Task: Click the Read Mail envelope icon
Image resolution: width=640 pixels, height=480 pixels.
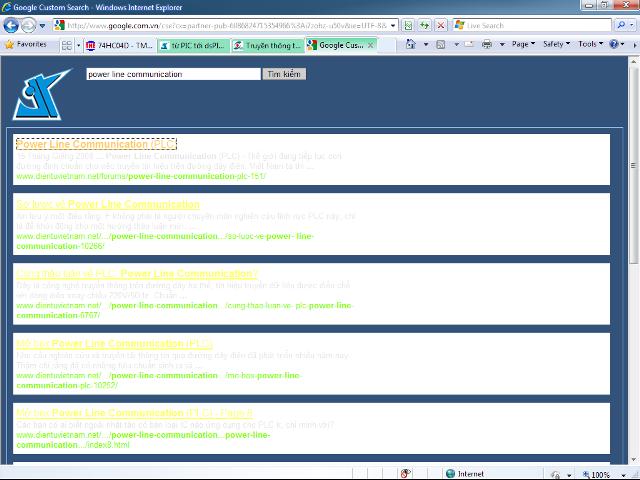Action: [x=469, y=44]
